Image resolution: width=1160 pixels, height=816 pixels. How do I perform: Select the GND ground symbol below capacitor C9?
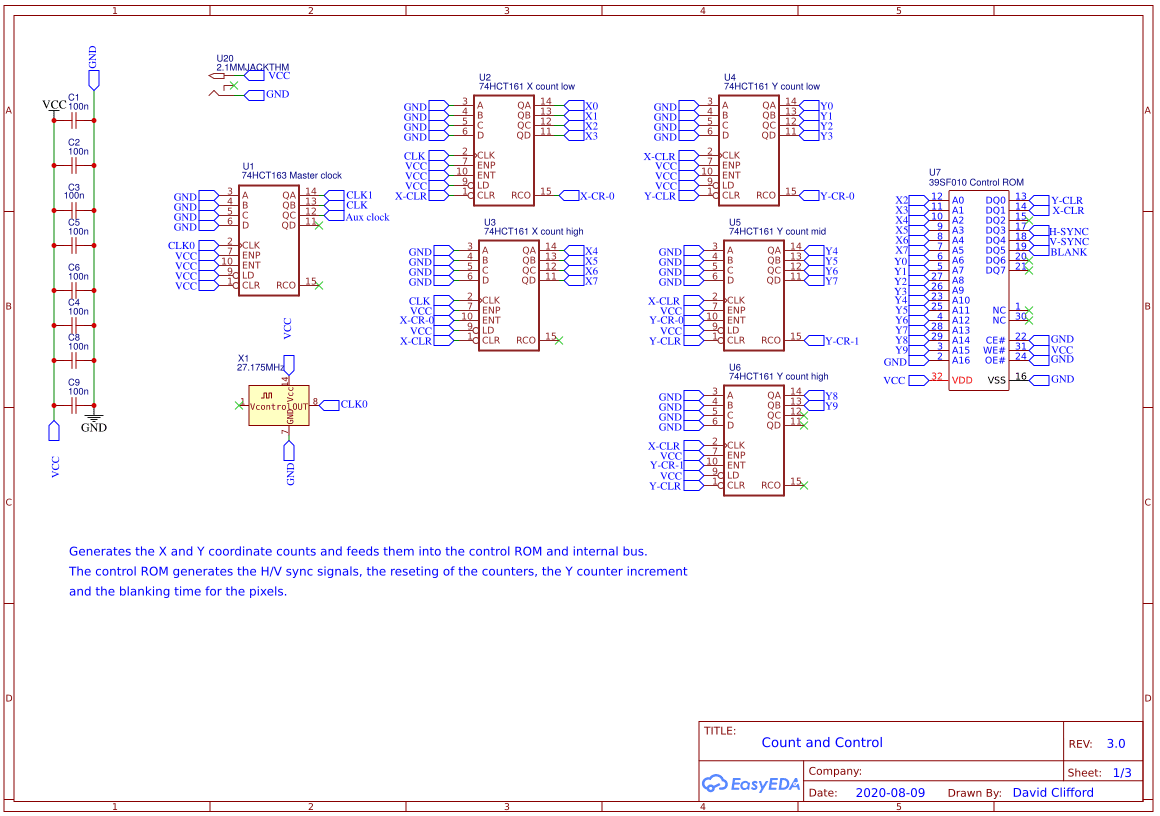94,423
